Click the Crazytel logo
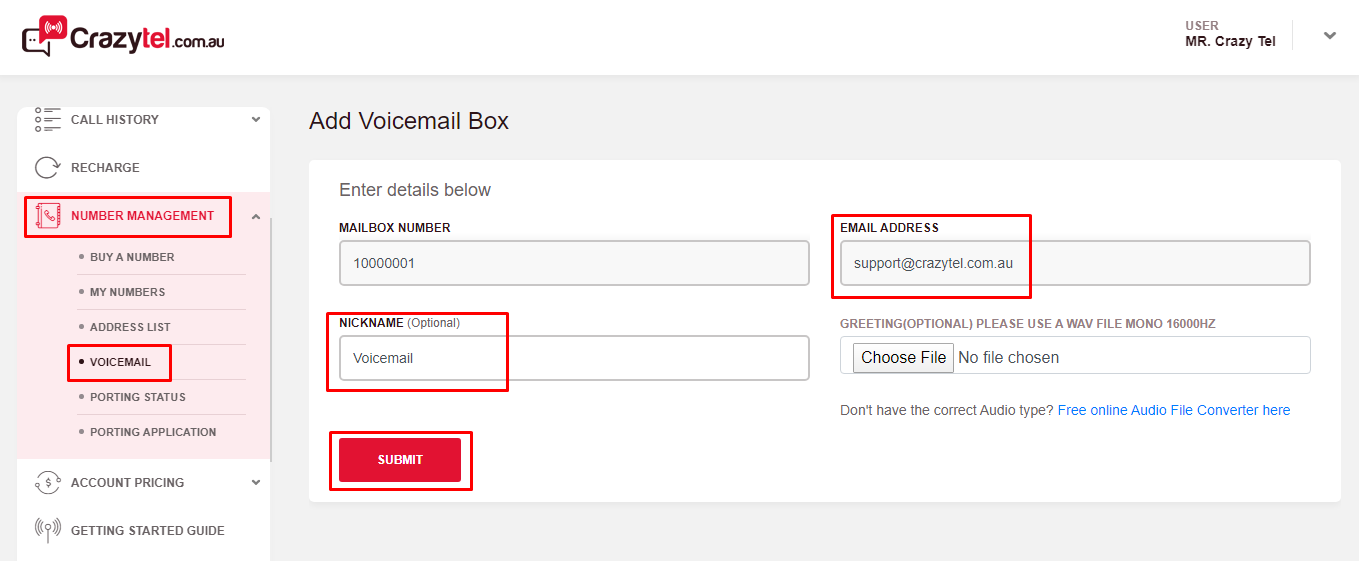Image resolution: width=1359 pixels, height=561 pixels. click(123, 37)
